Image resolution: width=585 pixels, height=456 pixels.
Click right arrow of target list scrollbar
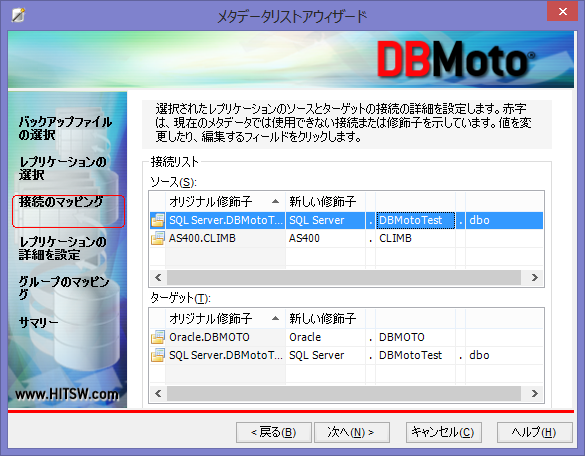[535, 393]
